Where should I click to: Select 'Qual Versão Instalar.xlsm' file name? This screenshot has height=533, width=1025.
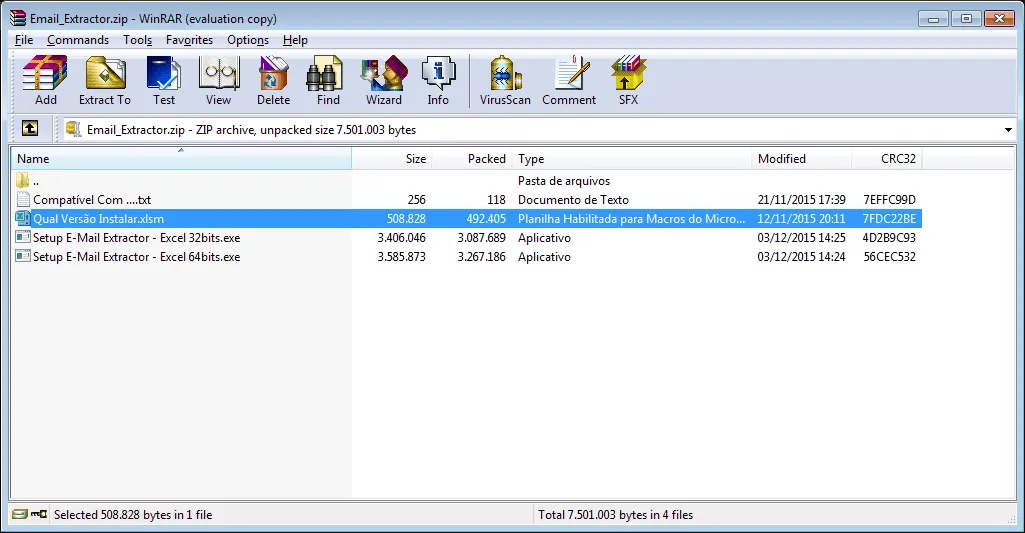(x=99, y=218)
